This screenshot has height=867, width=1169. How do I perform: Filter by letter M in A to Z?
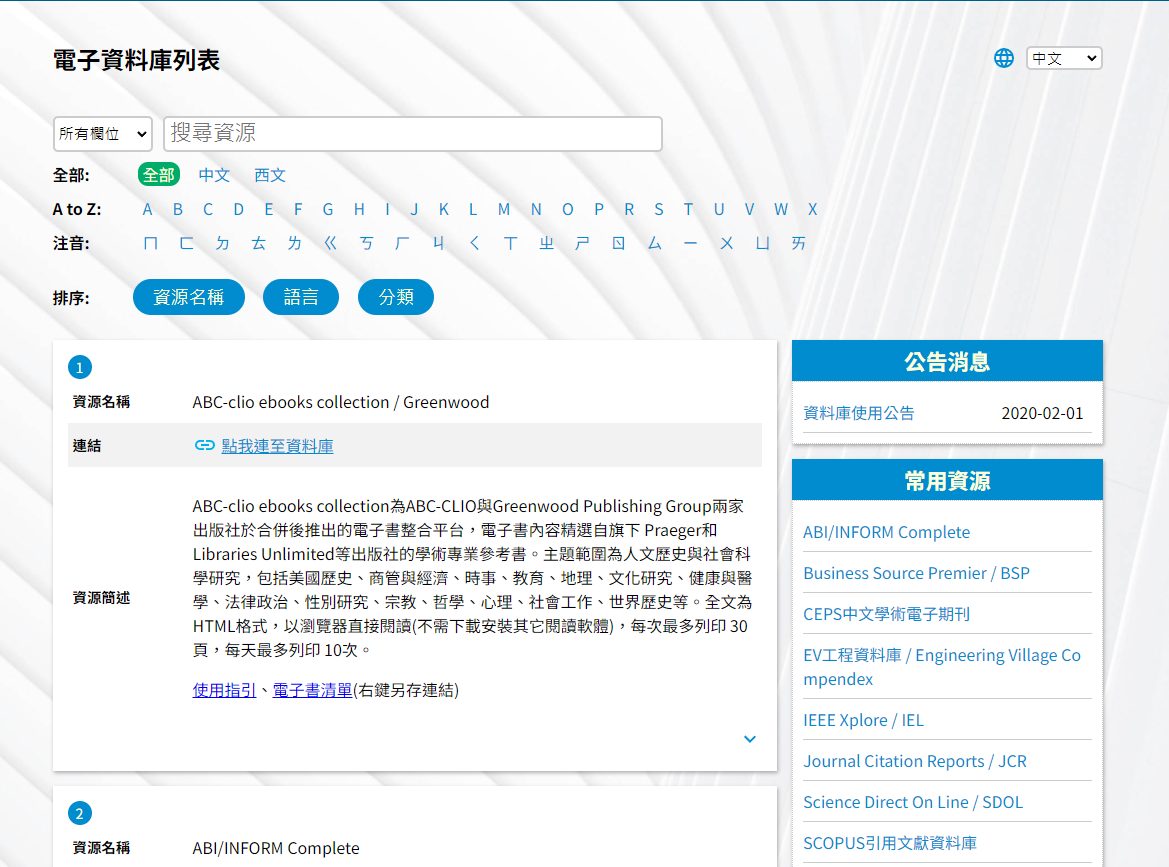504,209
